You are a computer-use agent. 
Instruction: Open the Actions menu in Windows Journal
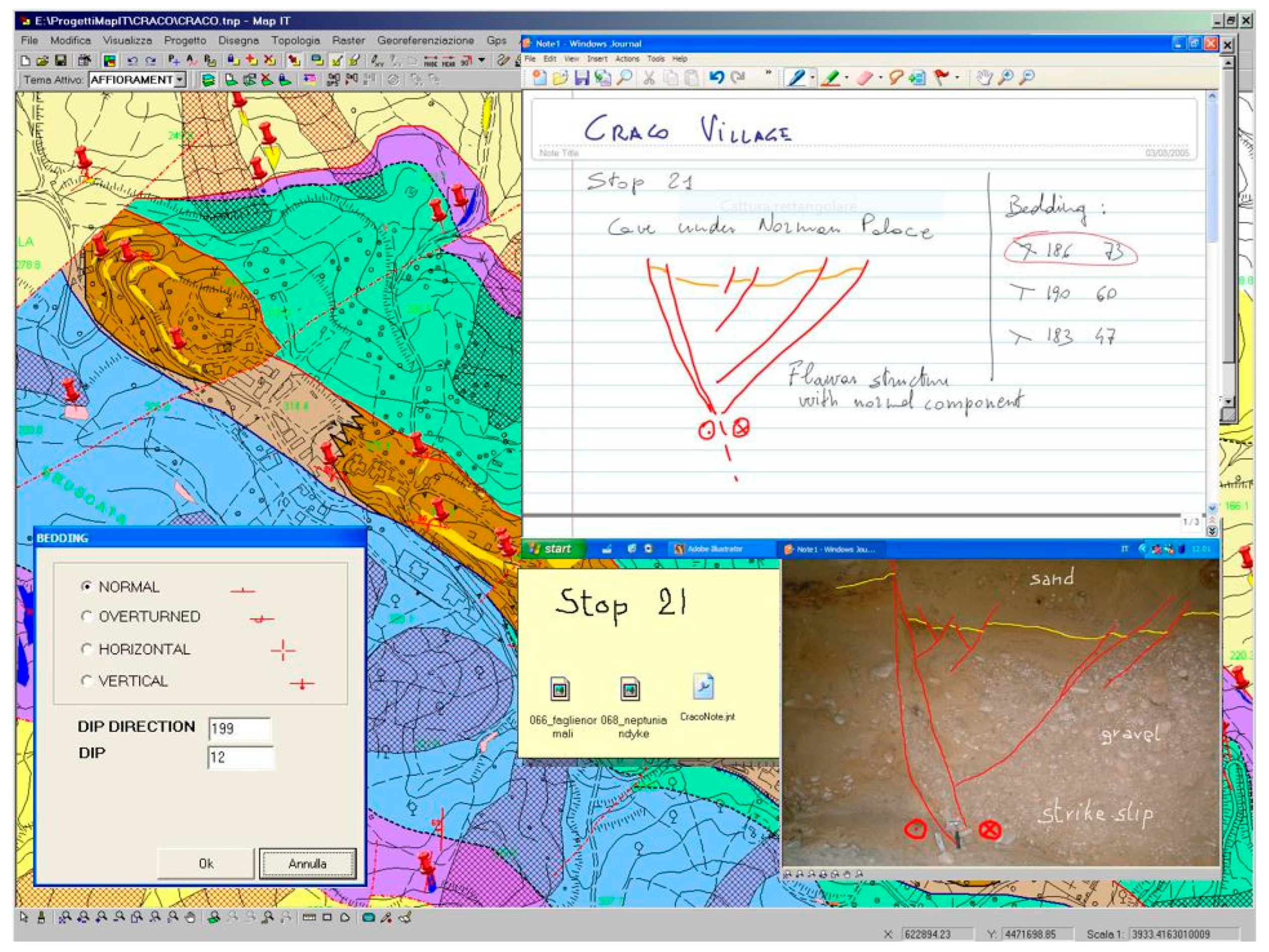click(x=629, y=58)
